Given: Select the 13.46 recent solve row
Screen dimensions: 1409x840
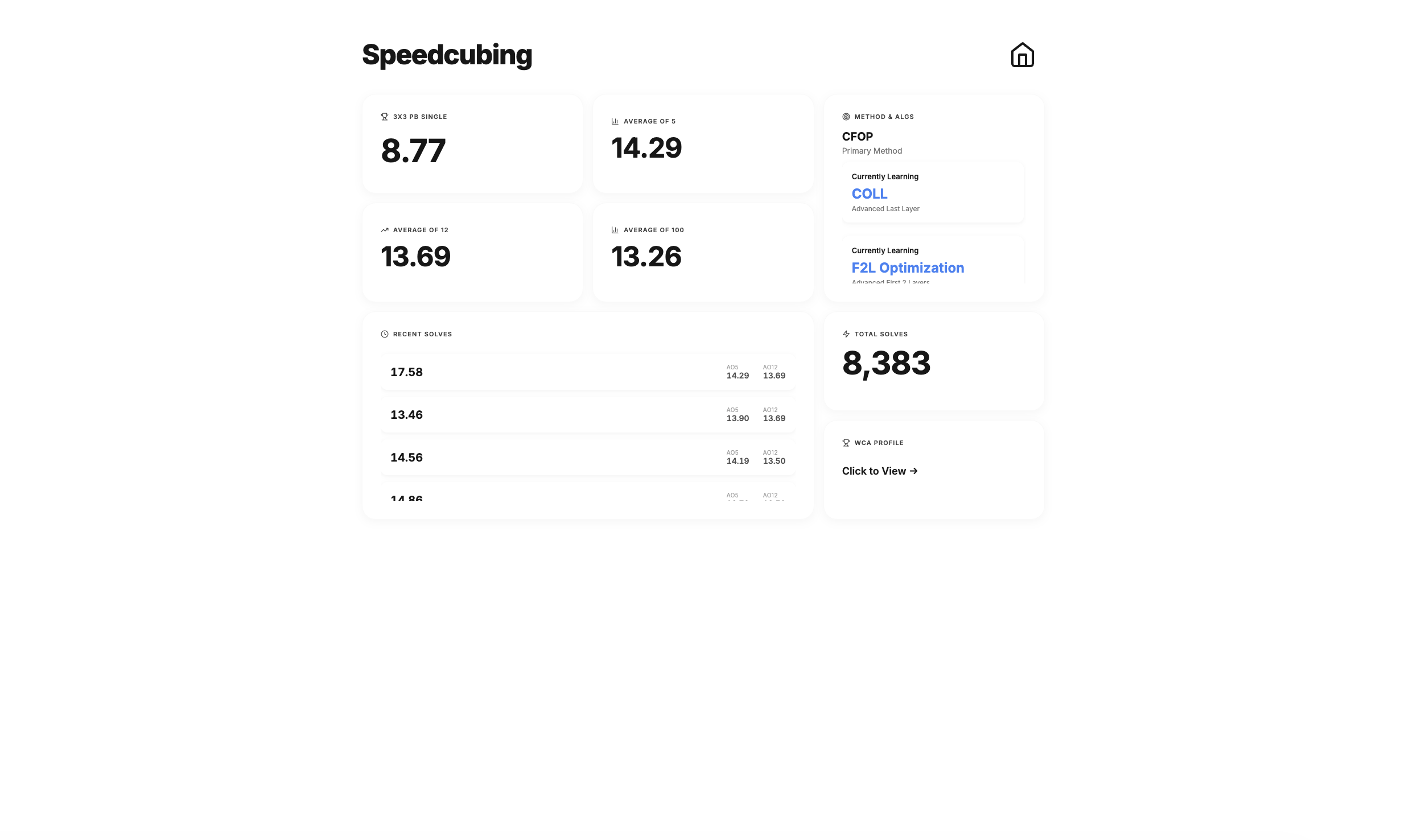Looking at the screenshot, I should point(587,415).
